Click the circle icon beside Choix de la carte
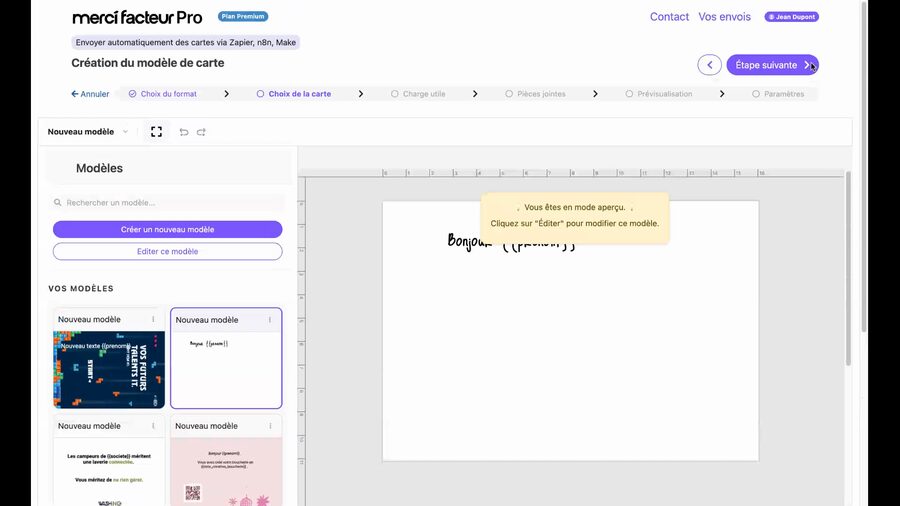The image size is (900, 506). click(261, 94)
